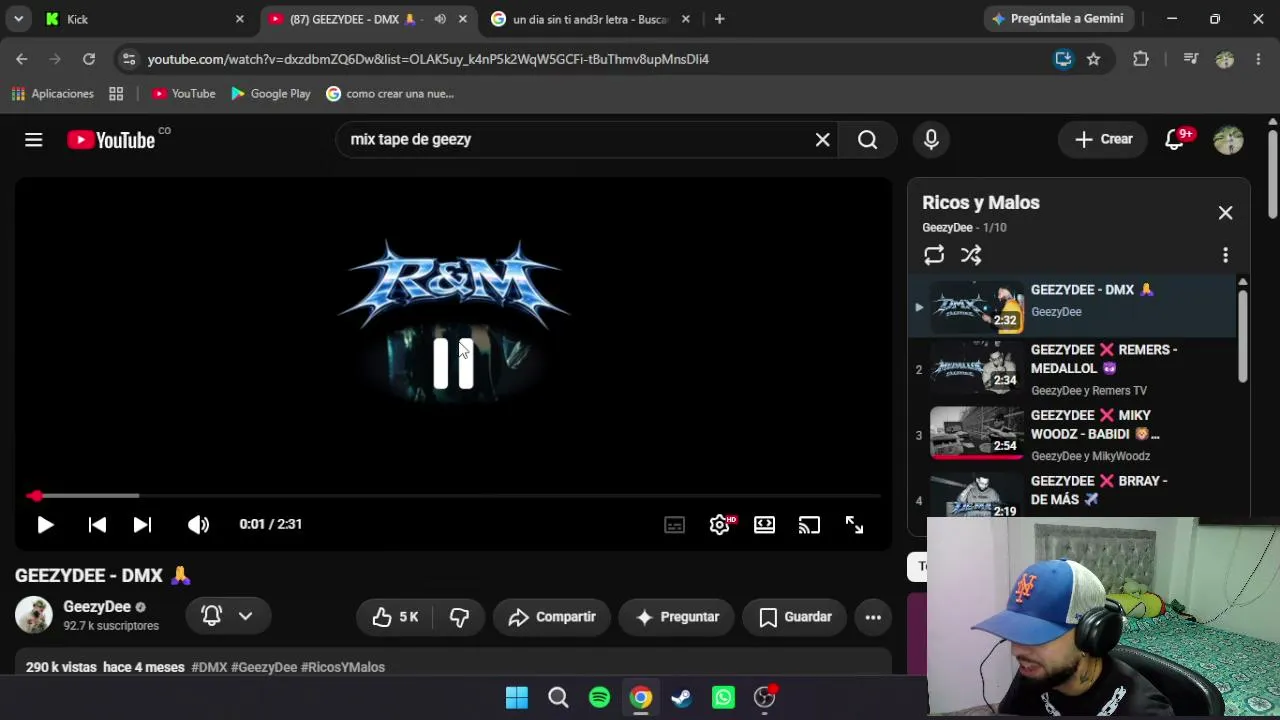Open the YouTube guide hamburger menu

pyautogui.click(x=34, y=140)
